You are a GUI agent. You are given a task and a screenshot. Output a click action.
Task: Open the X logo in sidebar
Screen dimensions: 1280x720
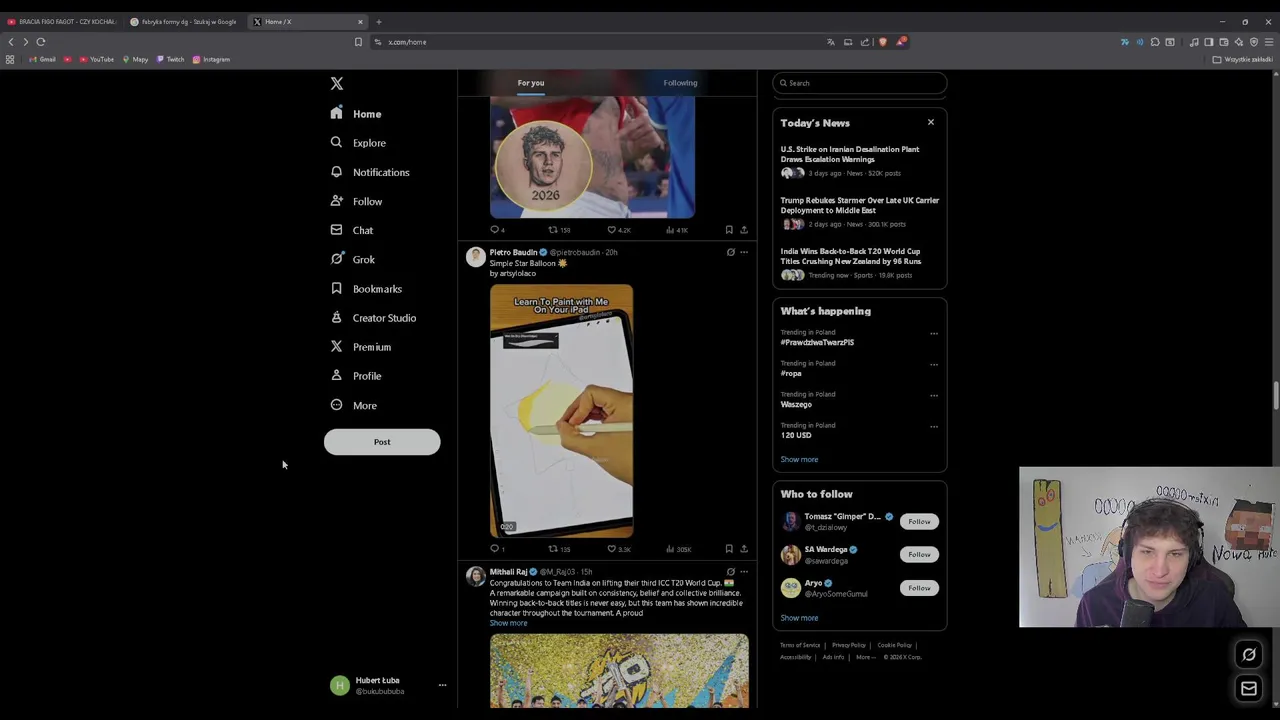pyautogui.click(x=337, y=84)
